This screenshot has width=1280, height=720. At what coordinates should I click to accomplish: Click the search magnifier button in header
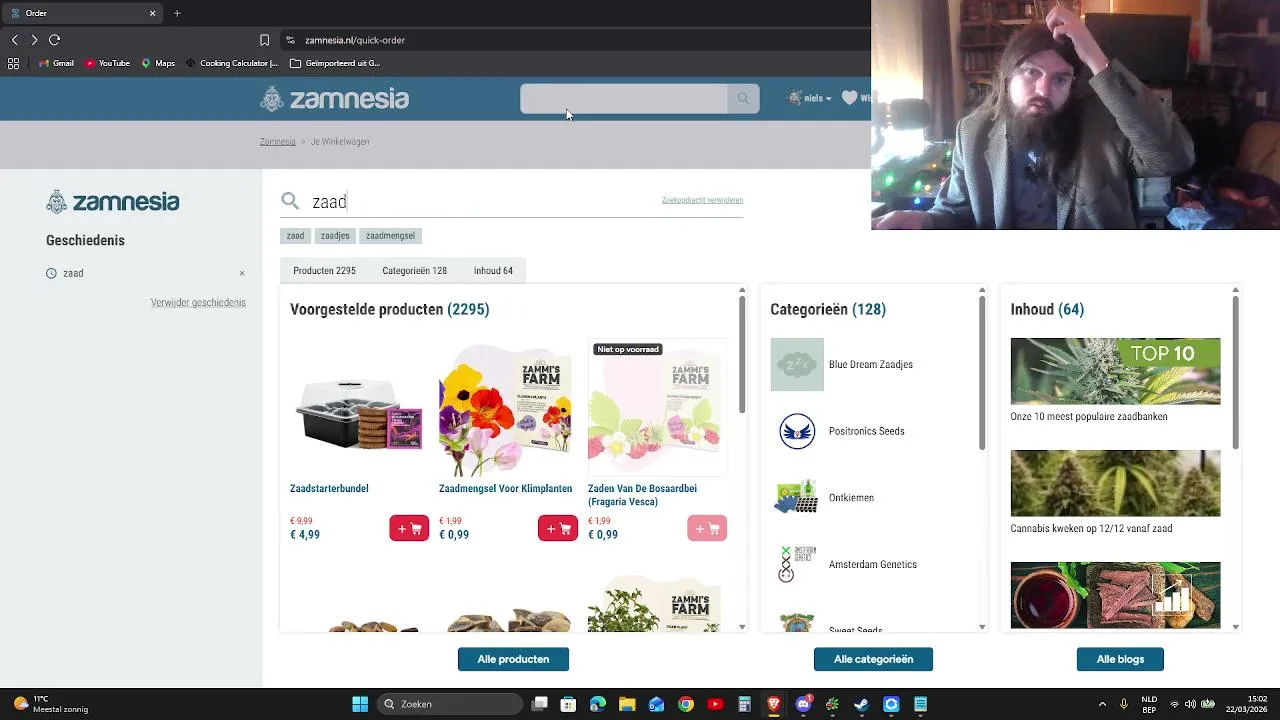pos(743,98)
